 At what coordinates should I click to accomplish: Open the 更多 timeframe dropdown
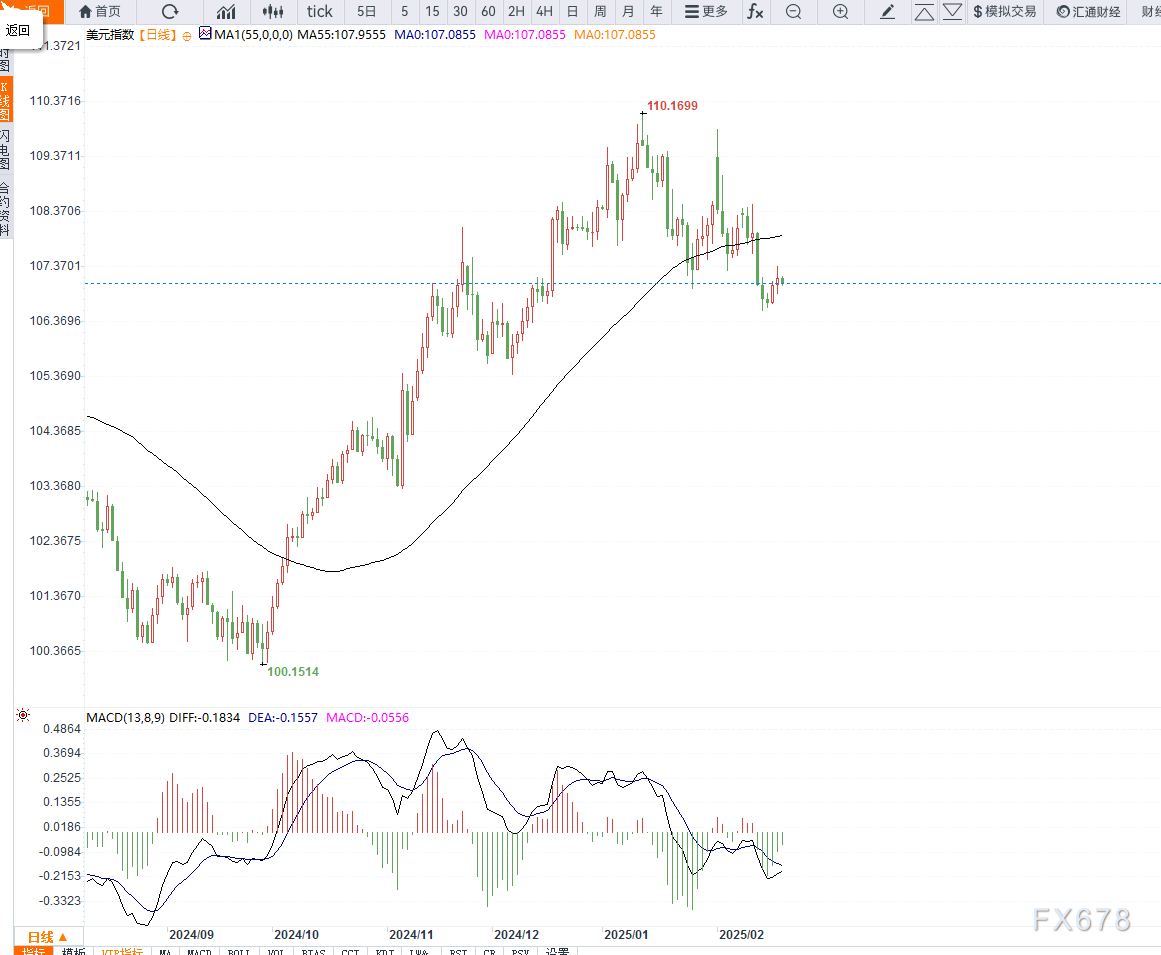[x=704, y=12]
